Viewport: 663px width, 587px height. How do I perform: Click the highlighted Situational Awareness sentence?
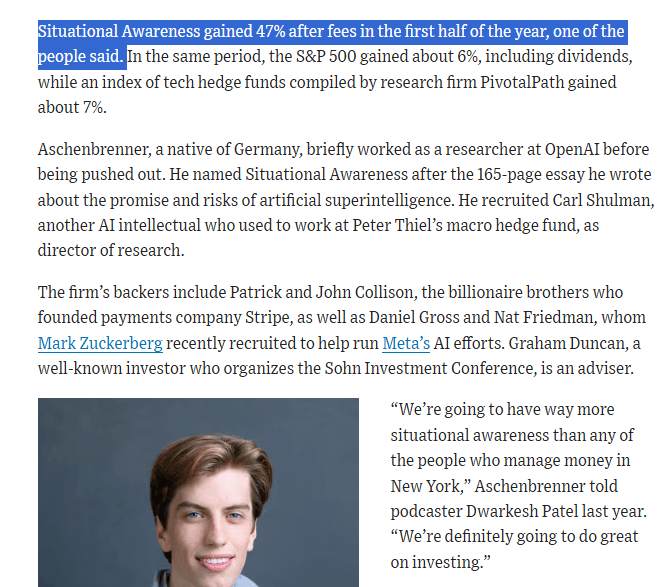click(332, 44)
